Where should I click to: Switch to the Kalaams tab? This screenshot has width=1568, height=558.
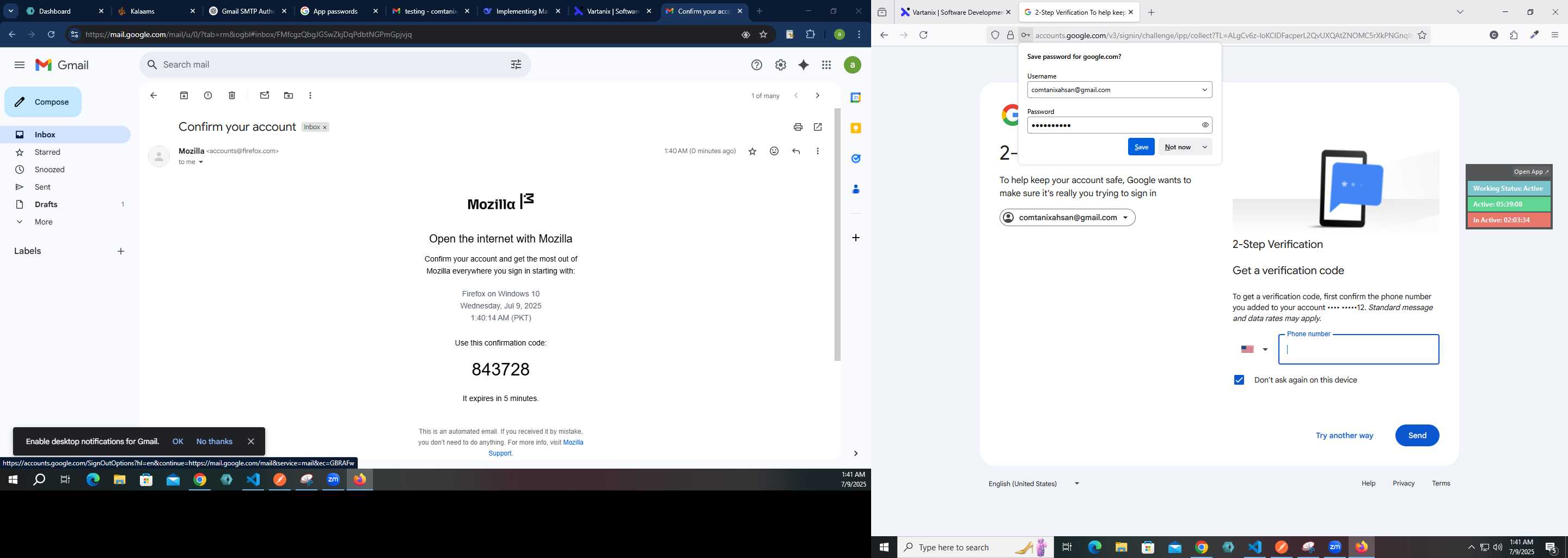click(x=157, y=11)
